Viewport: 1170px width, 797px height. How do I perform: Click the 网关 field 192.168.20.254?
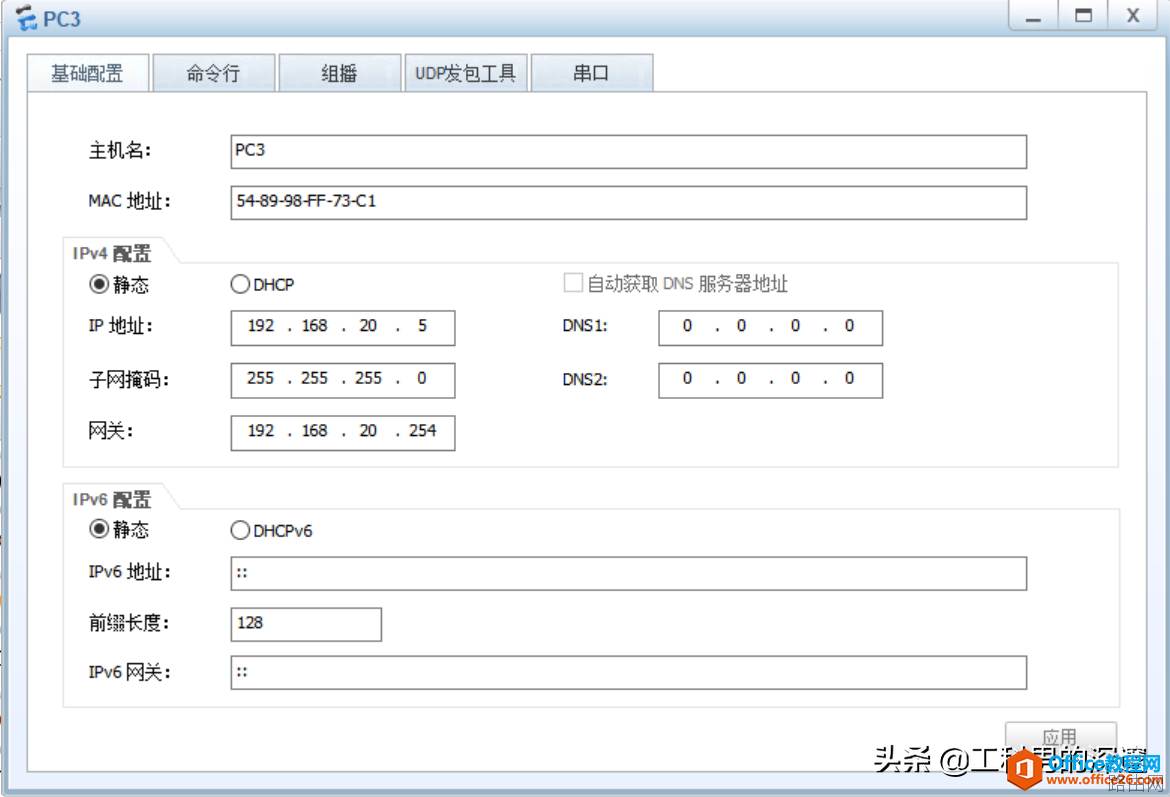point(342,433)
